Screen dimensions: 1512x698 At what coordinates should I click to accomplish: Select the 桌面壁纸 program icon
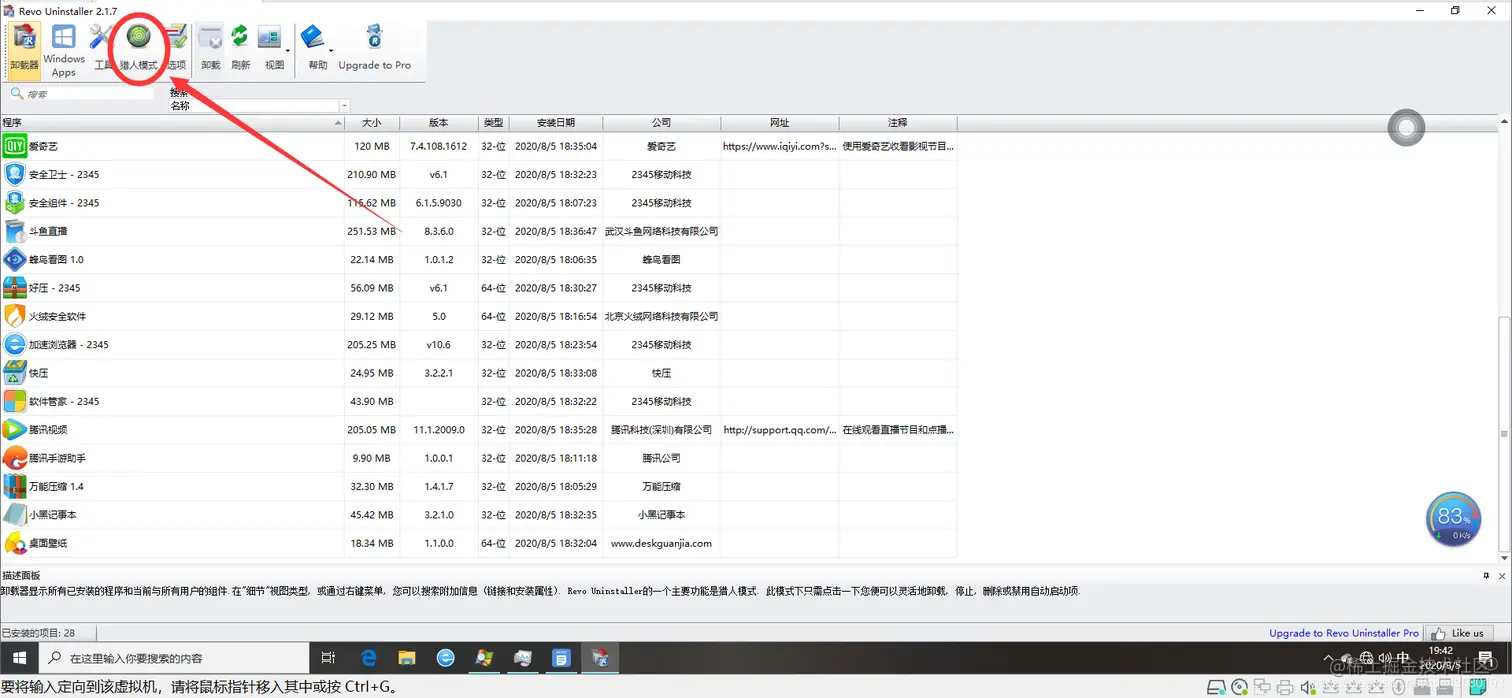[14, 543]
